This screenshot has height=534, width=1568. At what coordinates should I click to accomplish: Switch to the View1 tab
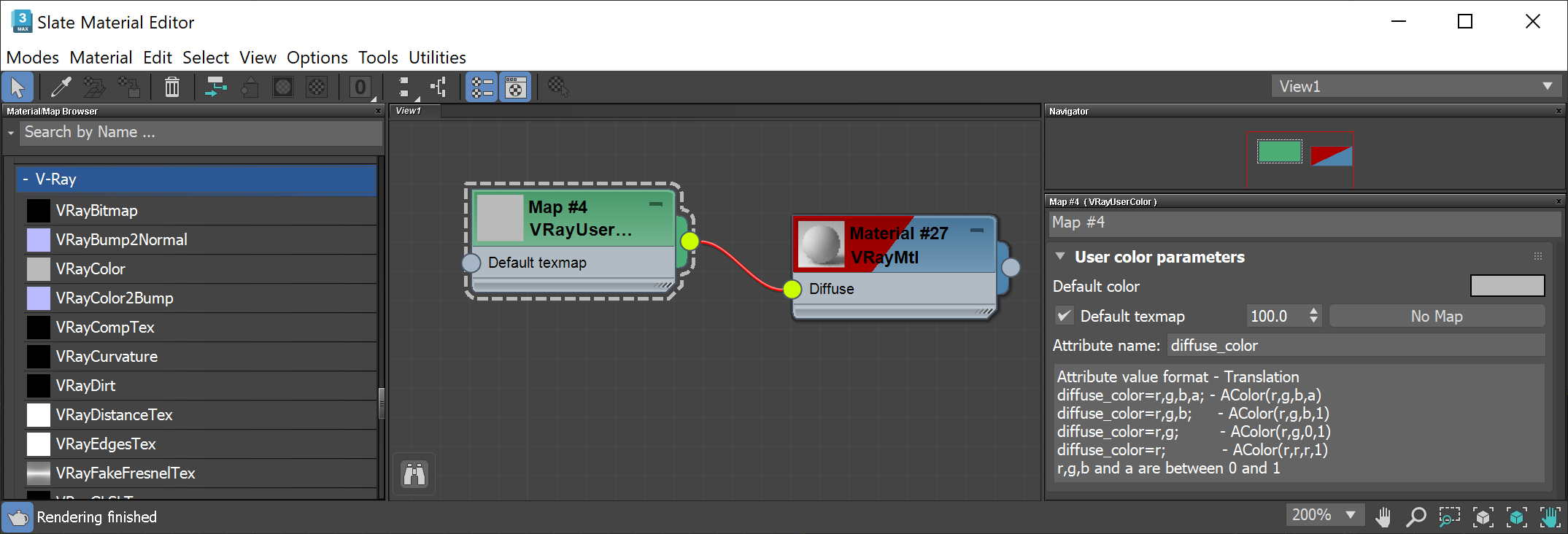coord(414,111)
